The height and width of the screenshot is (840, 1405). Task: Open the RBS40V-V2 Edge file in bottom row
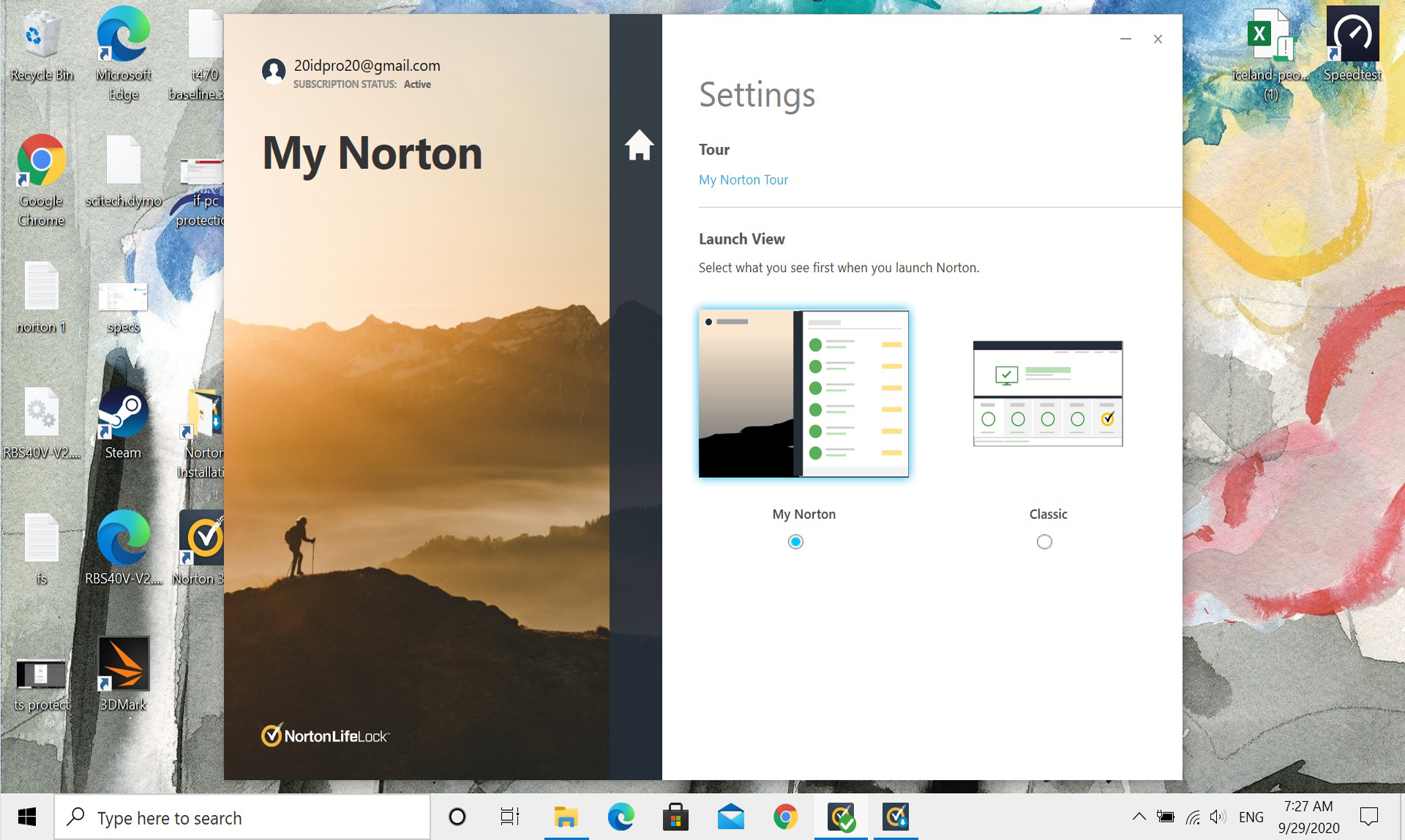[124, 549]
